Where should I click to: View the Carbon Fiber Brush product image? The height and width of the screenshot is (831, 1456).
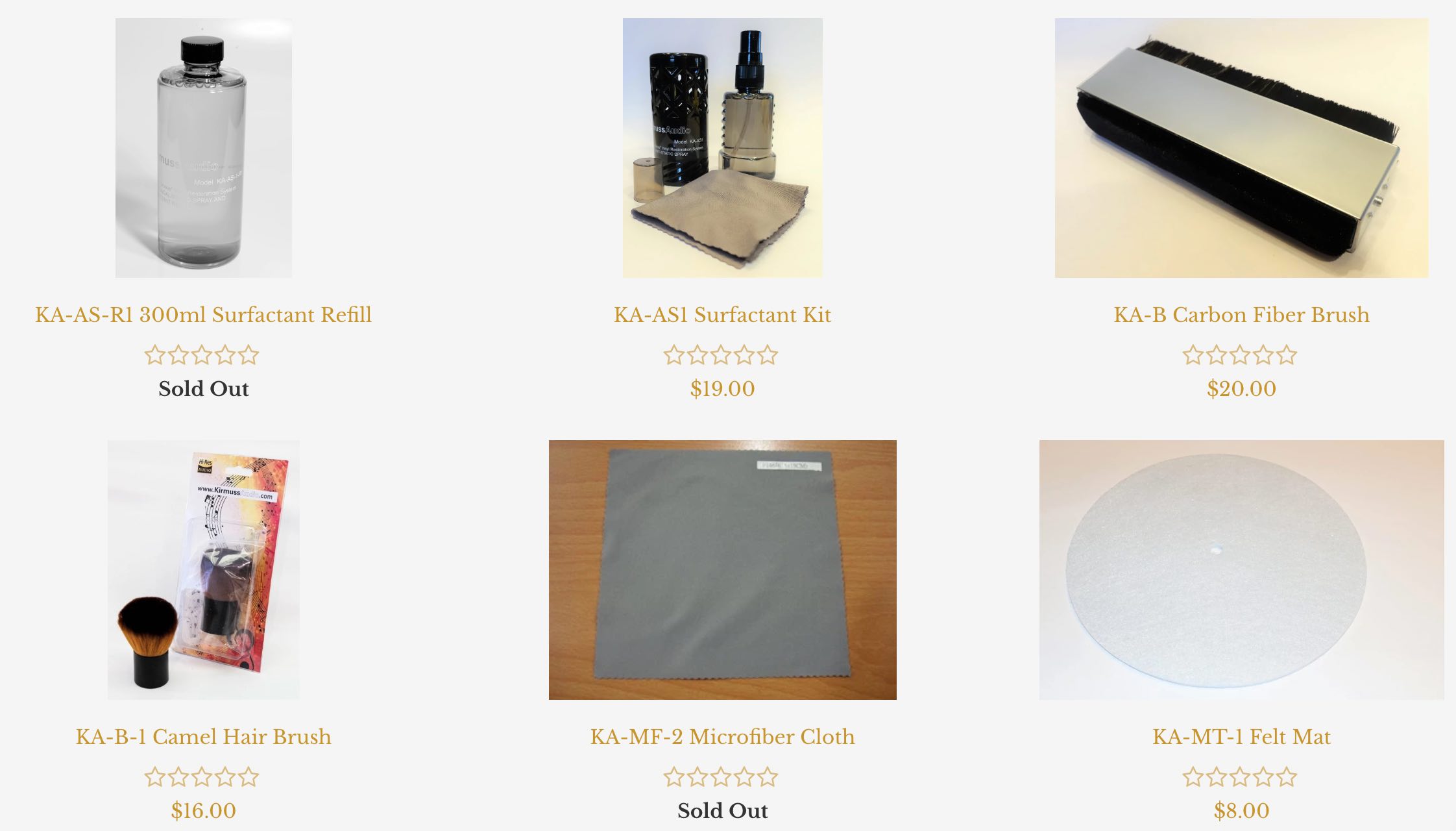point(1242,148)
